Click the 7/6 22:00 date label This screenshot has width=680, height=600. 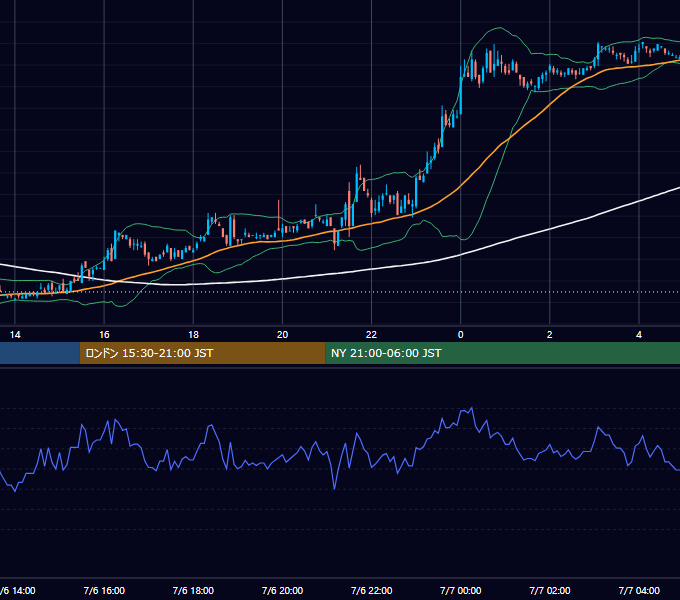coord(372,590)
